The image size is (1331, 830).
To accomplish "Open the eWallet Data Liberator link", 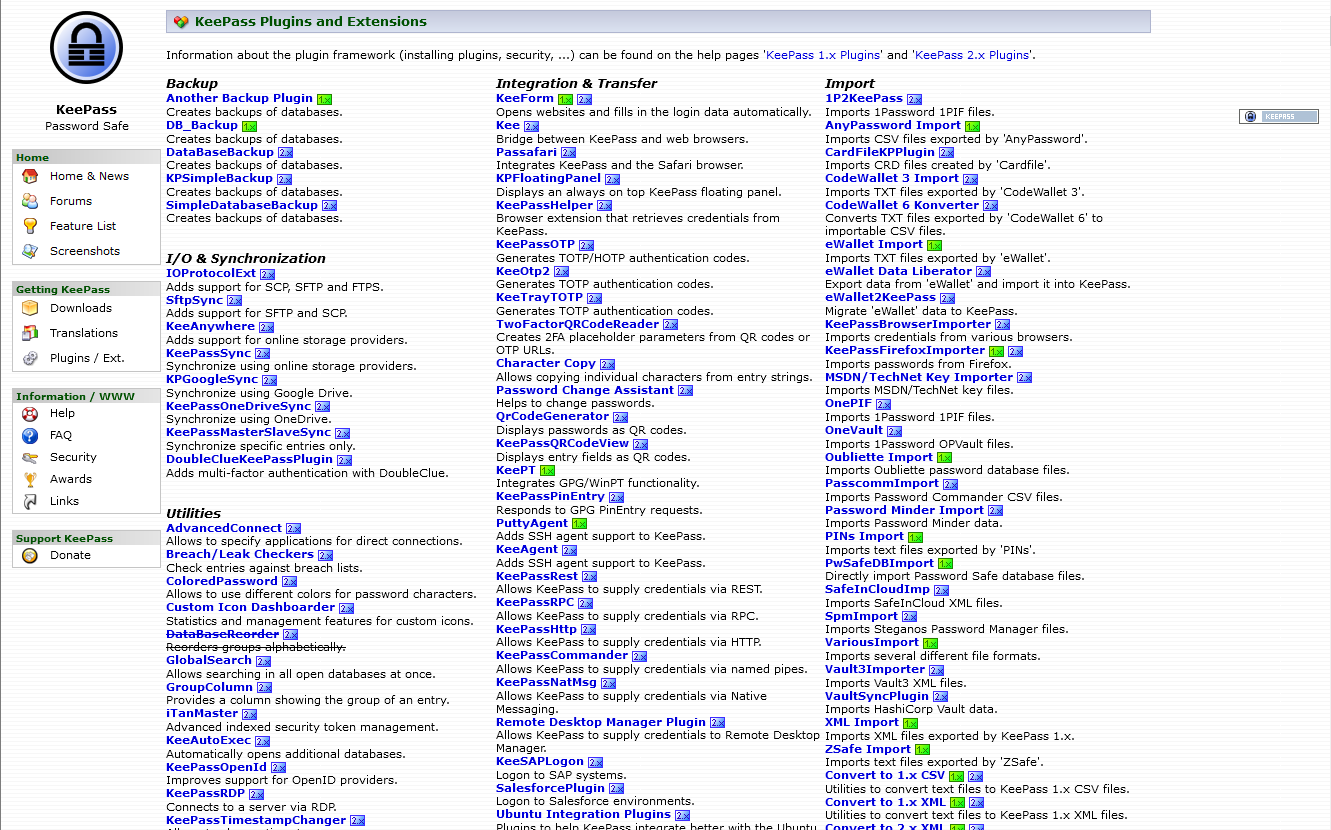I will [898, 271].
